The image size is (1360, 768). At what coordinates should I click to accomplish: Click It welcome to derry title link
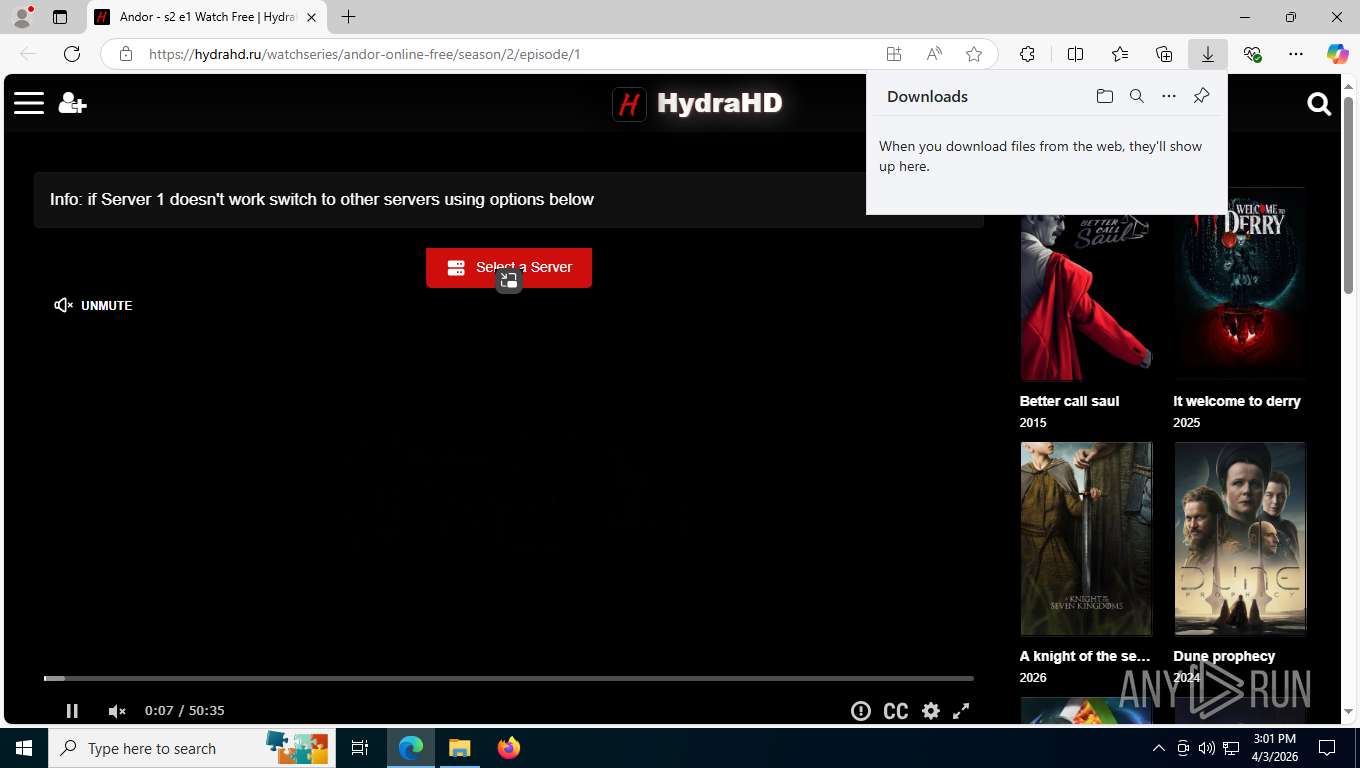[1237, 401]
